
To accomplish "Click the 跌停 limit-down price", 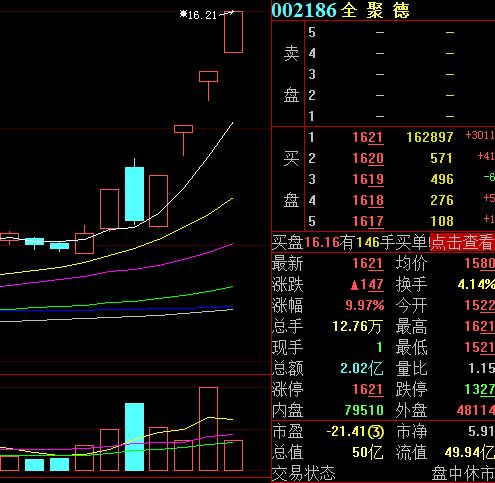I will pyautogui.click(x=480, y=390).
